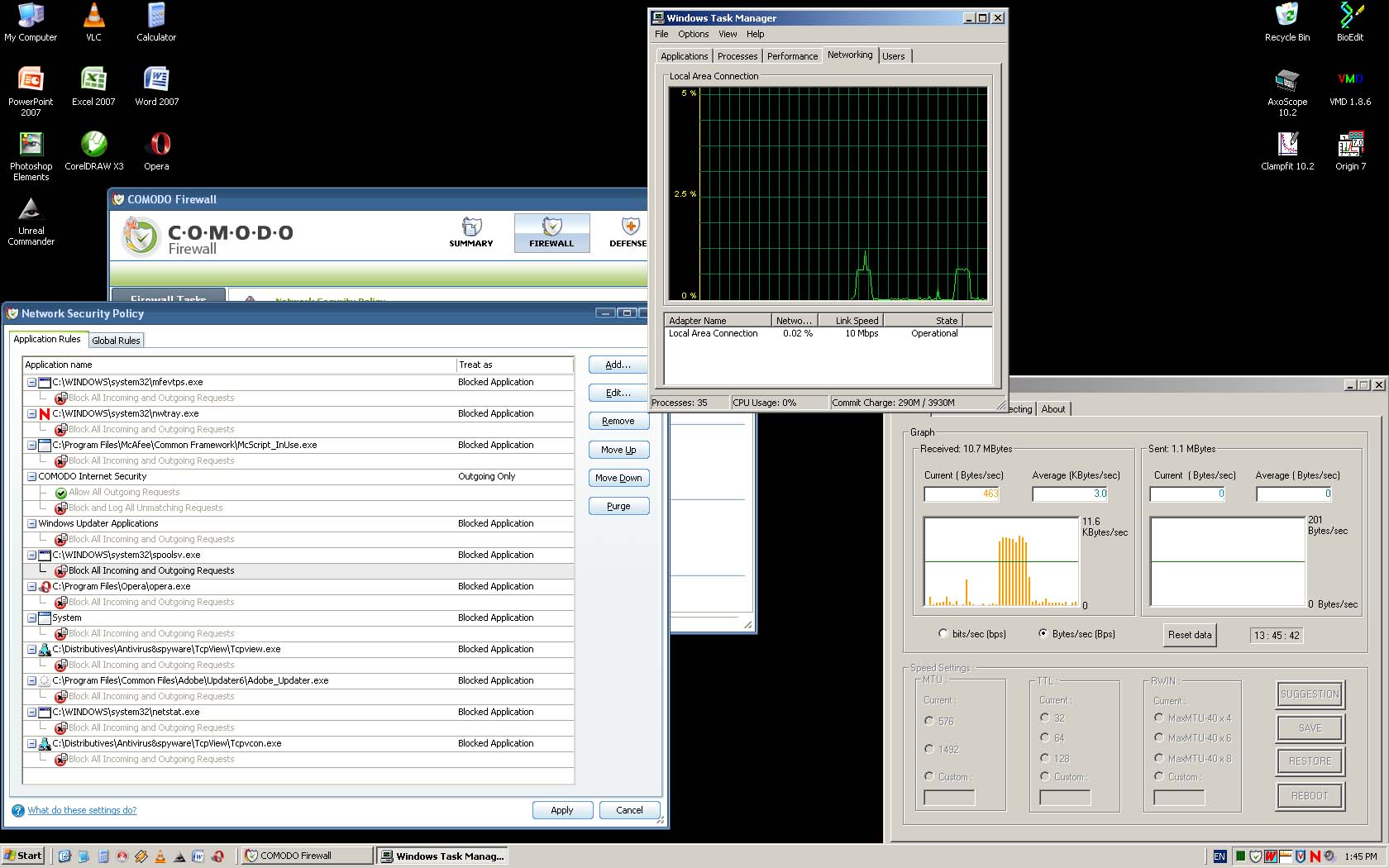Open the 'What do these settings do?' link
Image resolution: width=1389 pixels, height=868 pixels.
[82, 810]
